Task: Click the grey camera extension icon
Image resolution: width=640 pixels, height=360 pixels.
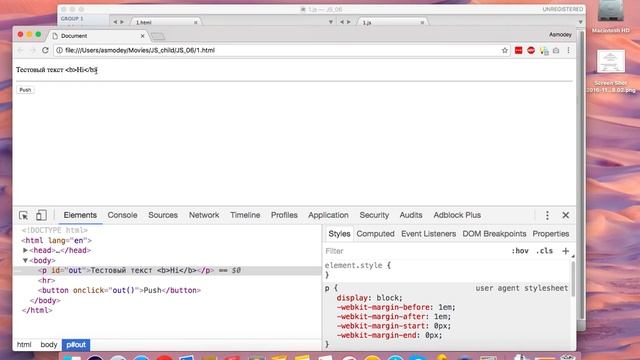Action: [556, 50]
